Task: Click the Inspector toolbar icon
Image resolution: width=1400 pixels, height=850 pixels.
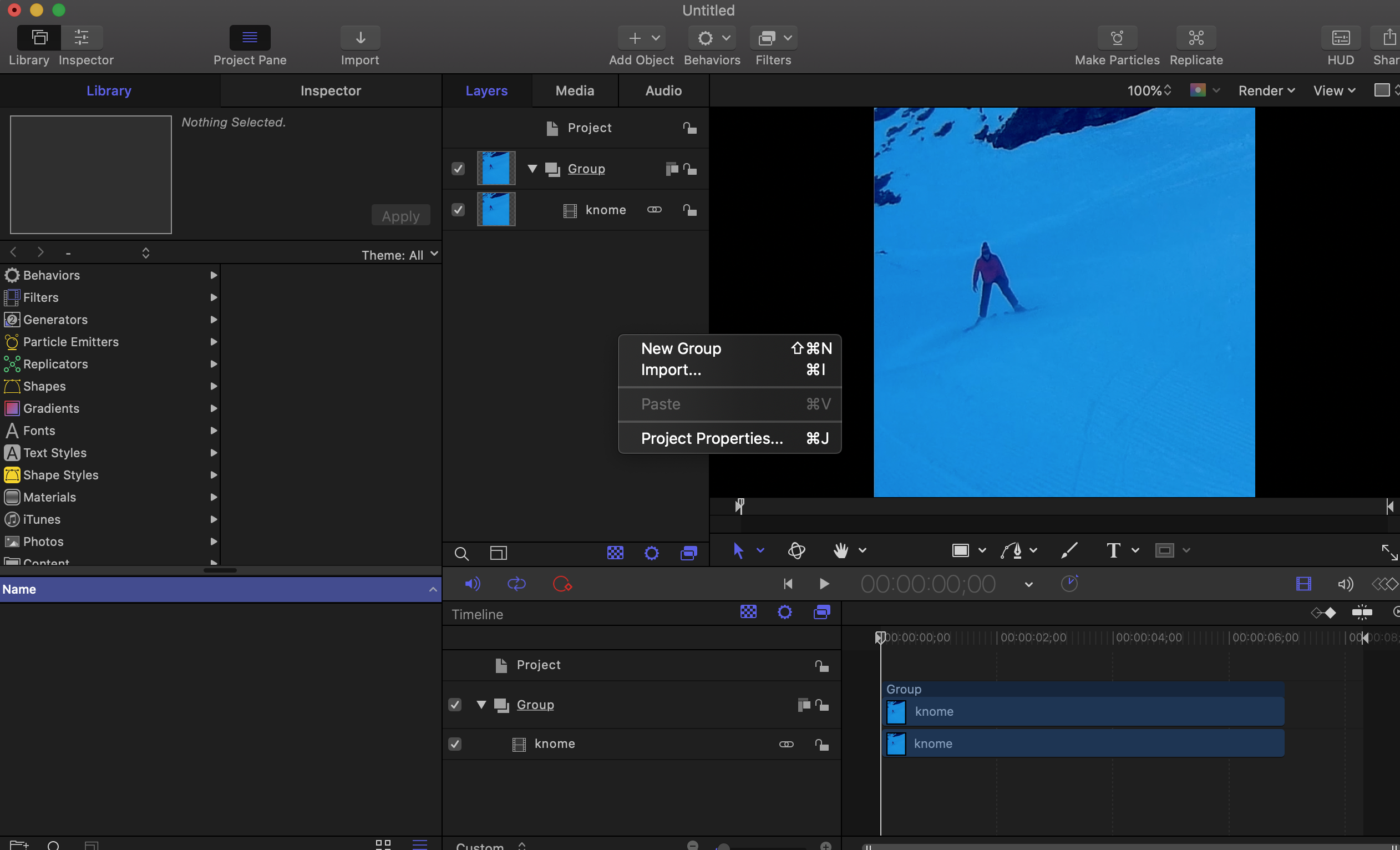Action: click(82, 38)
